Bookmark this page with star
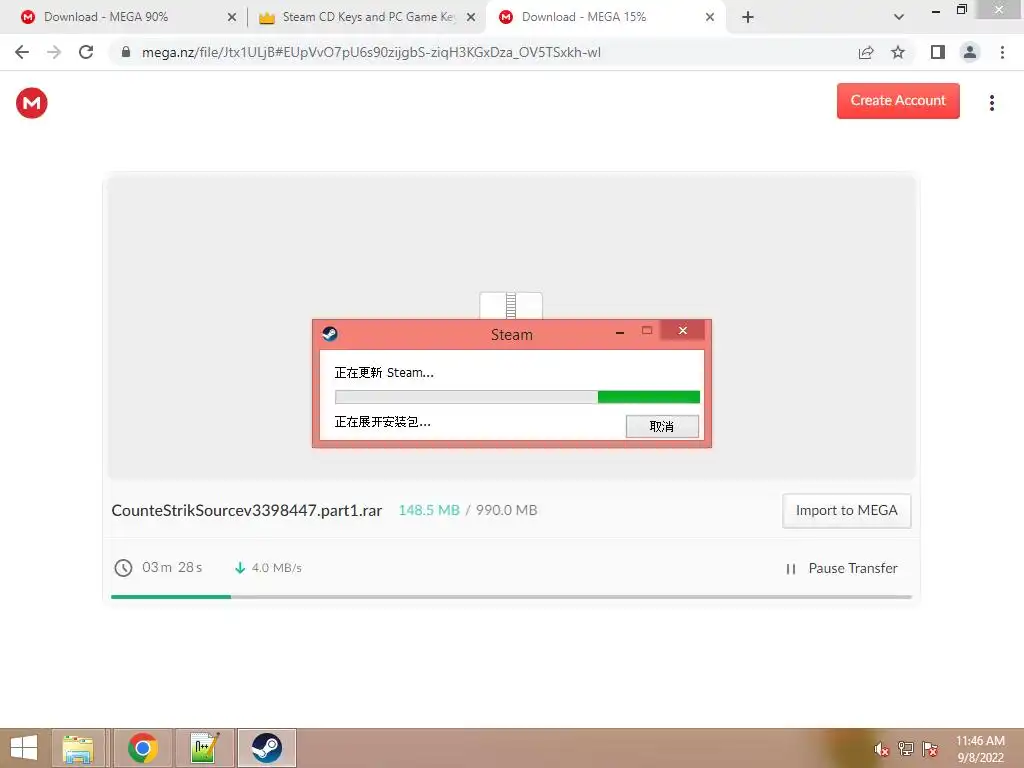The image size is (1024, 768). coord(898,52)
